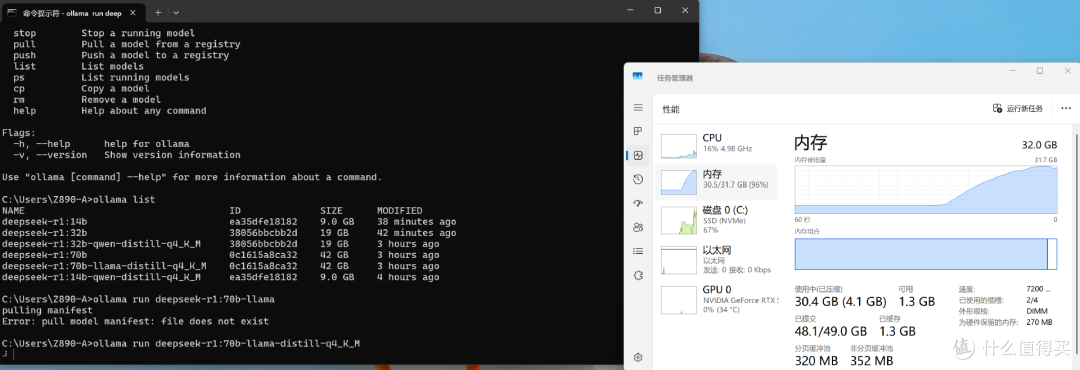Open the Task Manager hamburger navigation menu
This screenshot has width=1080, height=370.
coord(638,108)
